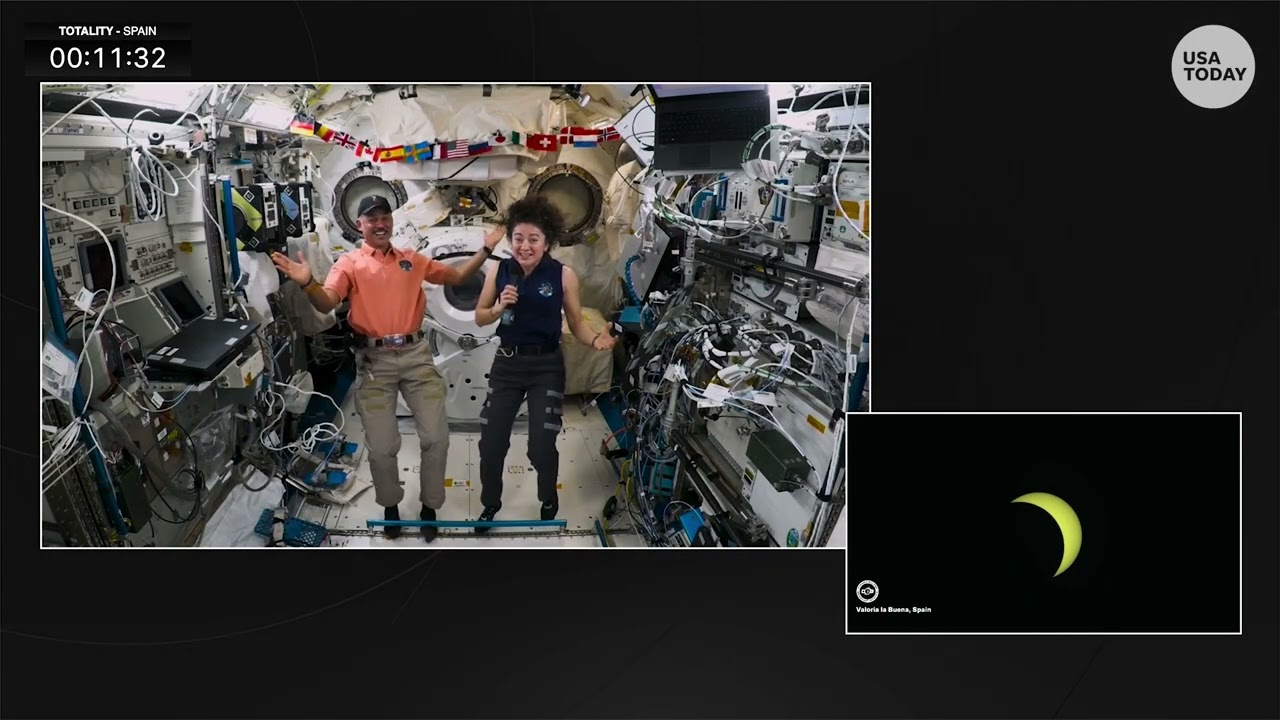Click the USA TODAY logo badge
The width and height of the screenshot is (1280, 720).
(1213, 66)
